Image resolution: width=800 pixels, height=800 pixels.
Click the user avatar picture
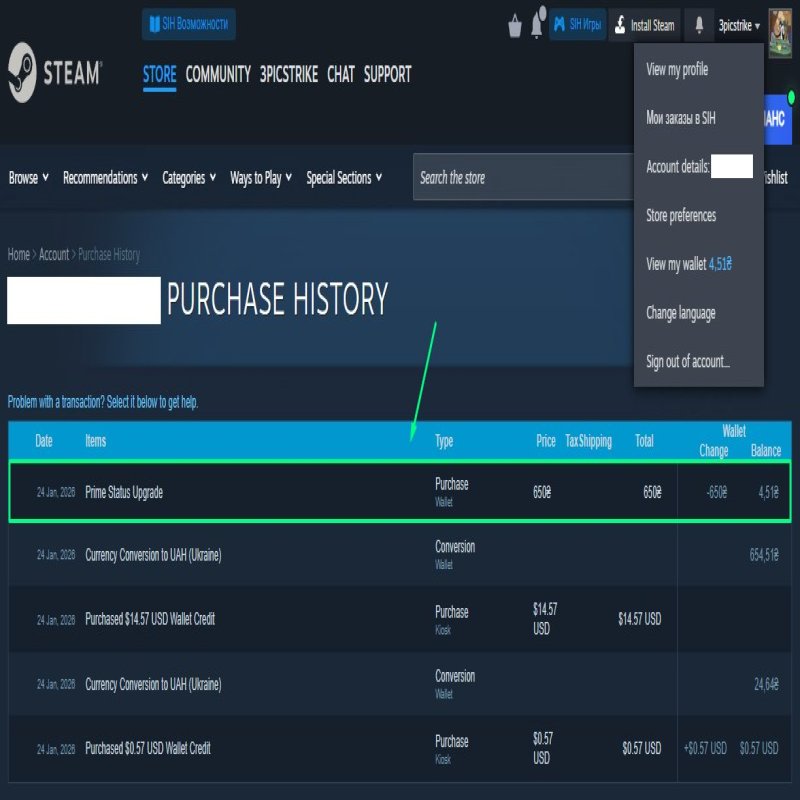click(779, 26)
